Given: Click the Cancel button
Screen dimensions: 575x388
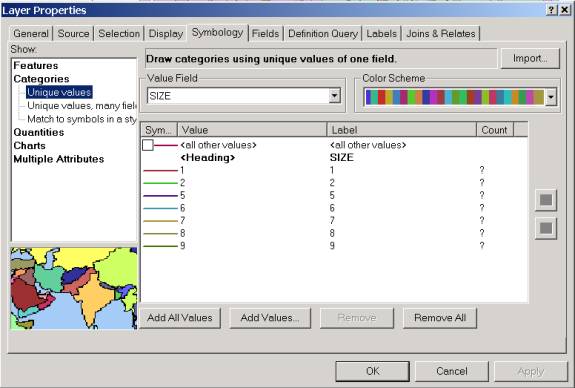Looking at the screenshot, I should pos(452,371).
